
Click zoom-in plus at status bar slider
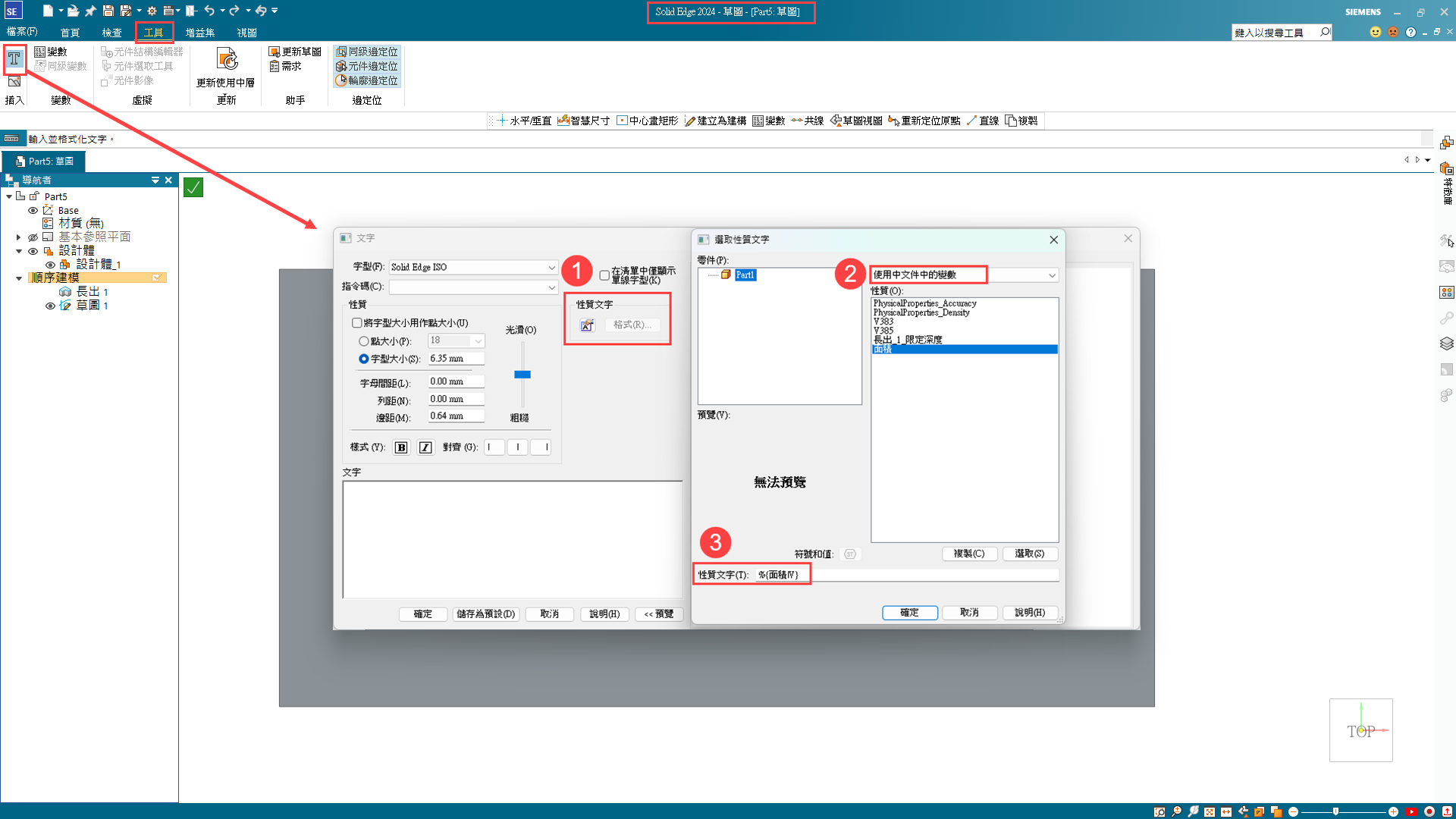pos(1393,811)
